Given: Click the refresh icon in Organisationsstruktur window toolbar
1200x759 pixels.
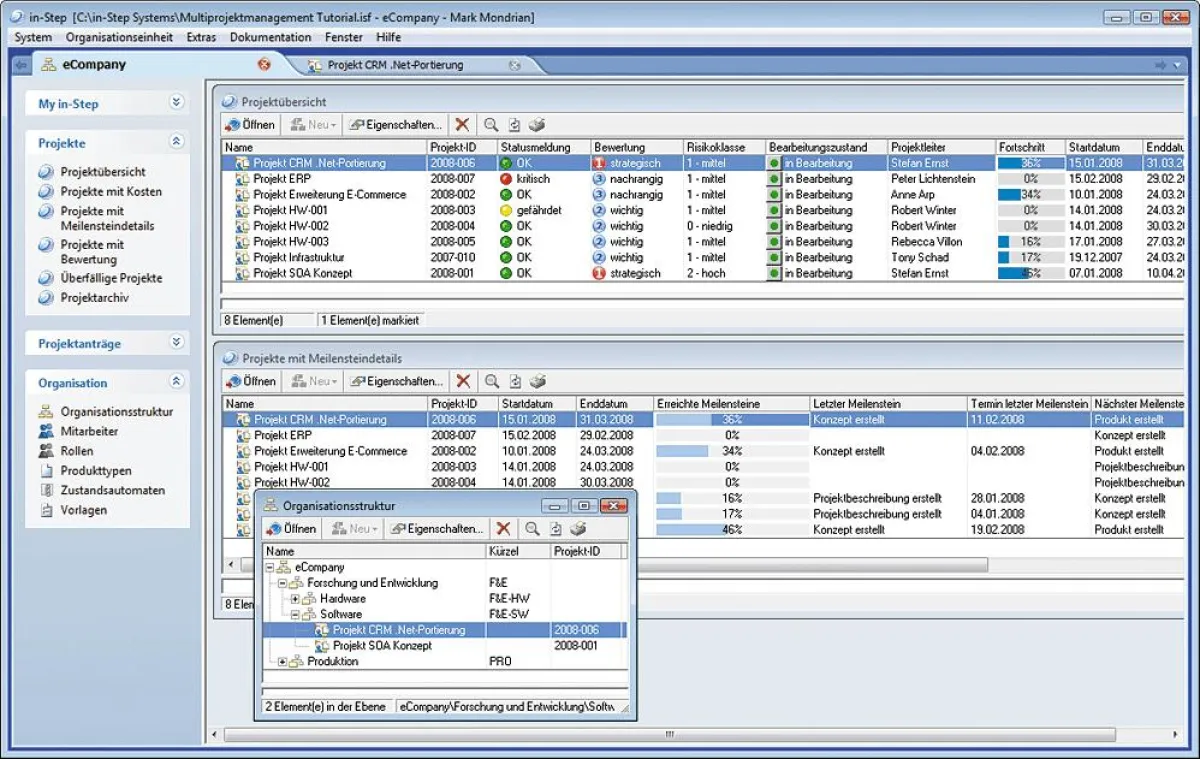Looking at the screenshot, I should pyautogui.click(x=556, y=528).
